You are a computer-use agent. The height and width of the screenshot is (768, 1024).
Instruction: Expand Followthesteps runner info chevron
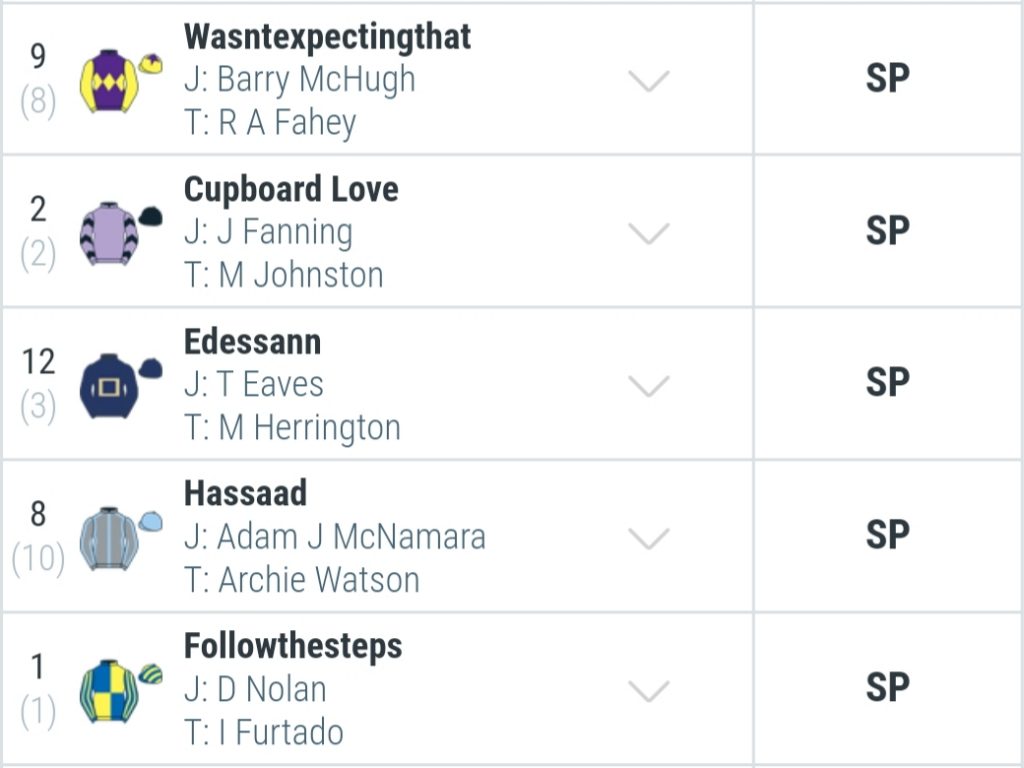648,691
